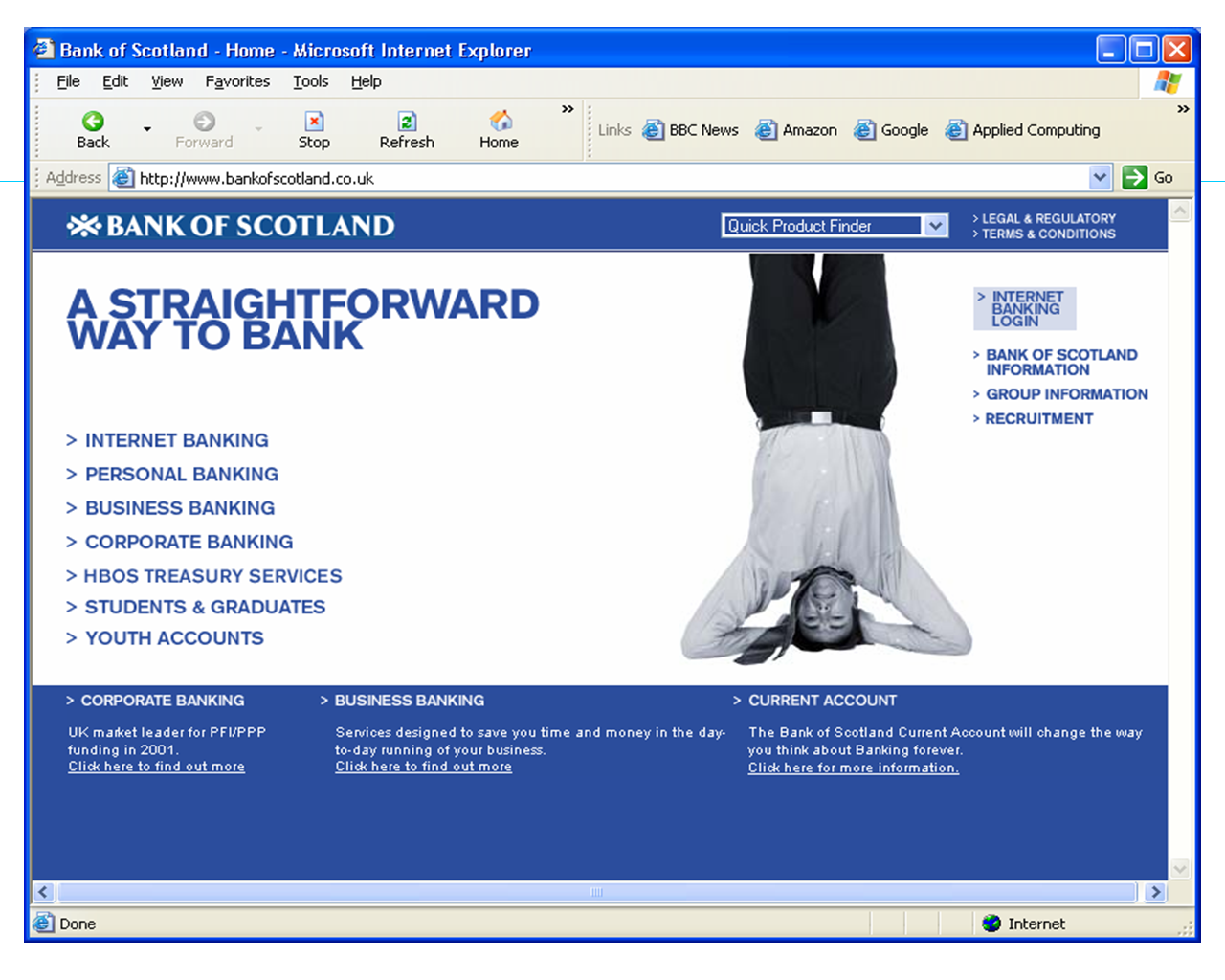Open the Edit menu
The image size is (1225, 980).
115,81
